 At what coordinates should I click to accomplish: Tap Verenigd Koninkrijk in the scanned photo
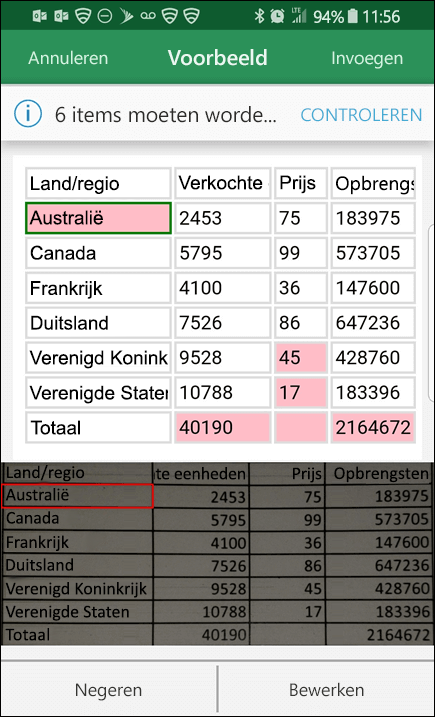point(76,589)
